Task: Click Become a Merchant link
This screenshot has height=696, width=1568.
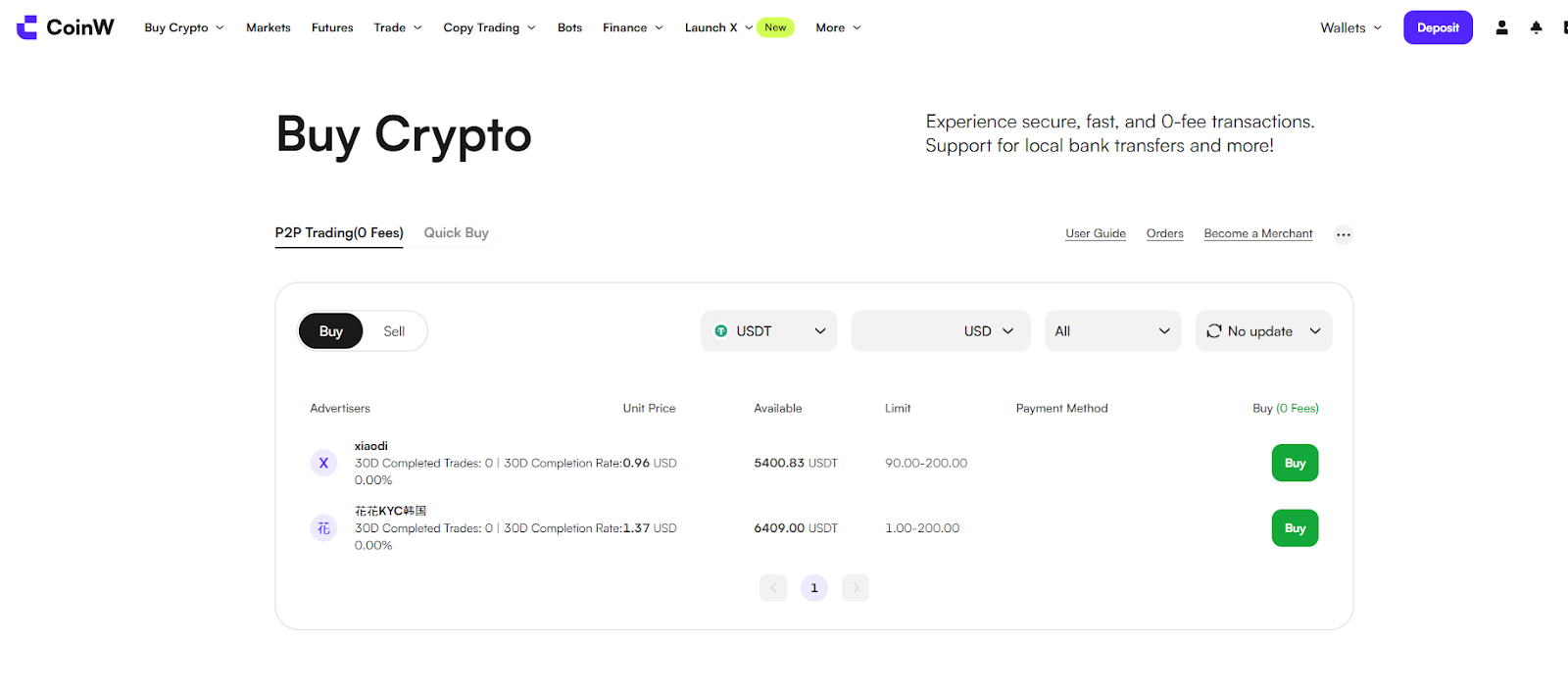Action: (1258, 233)
